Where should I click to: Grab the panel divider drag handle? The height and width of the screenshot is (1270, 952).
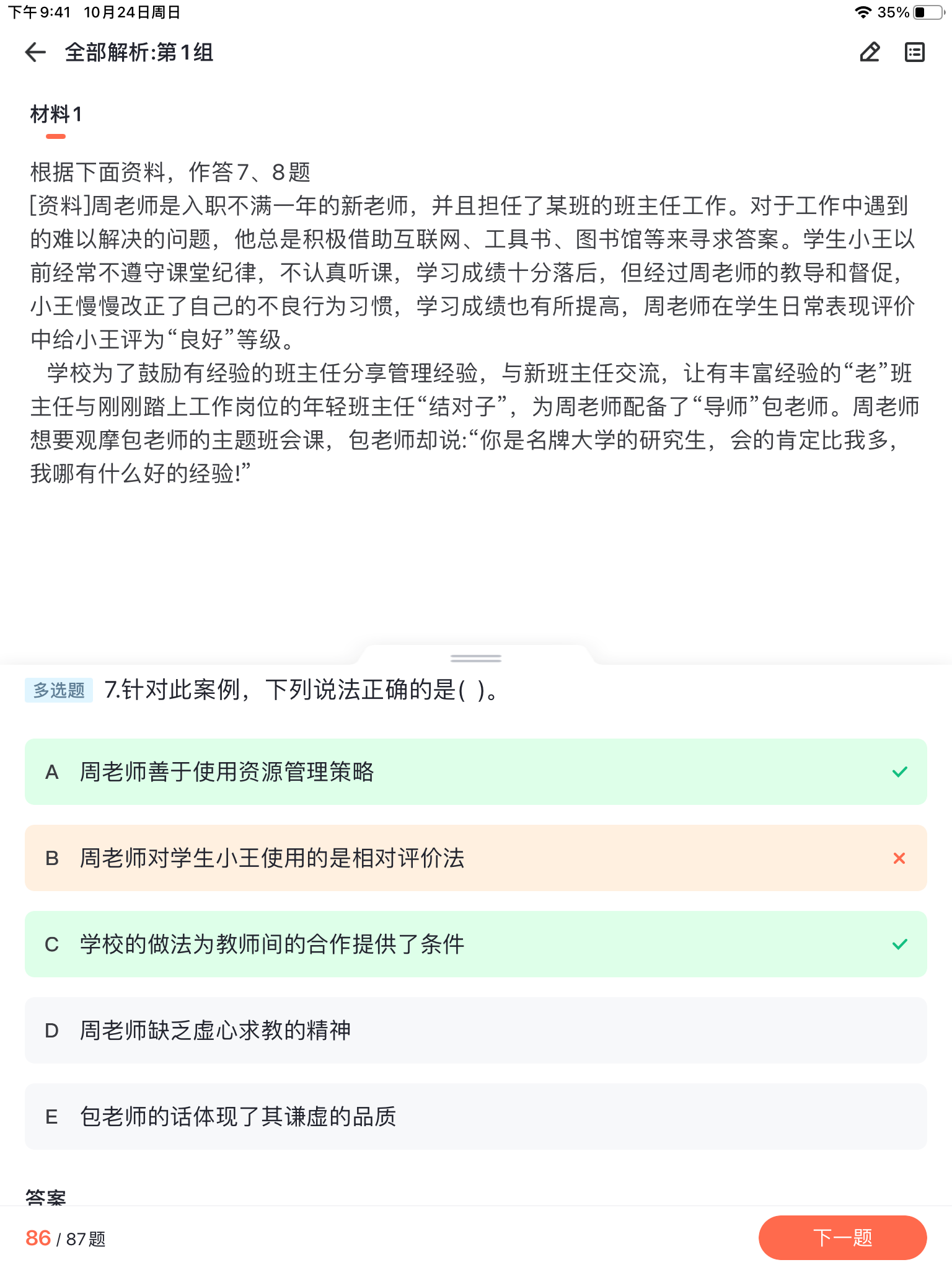[x=476, y=658]
